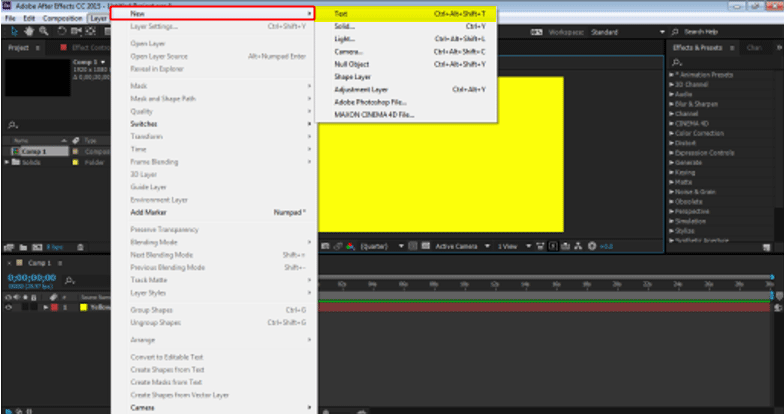Screen dimensions: 784x414
Task: Click the Project panel search icon
Action: click(x=13, y=125)
